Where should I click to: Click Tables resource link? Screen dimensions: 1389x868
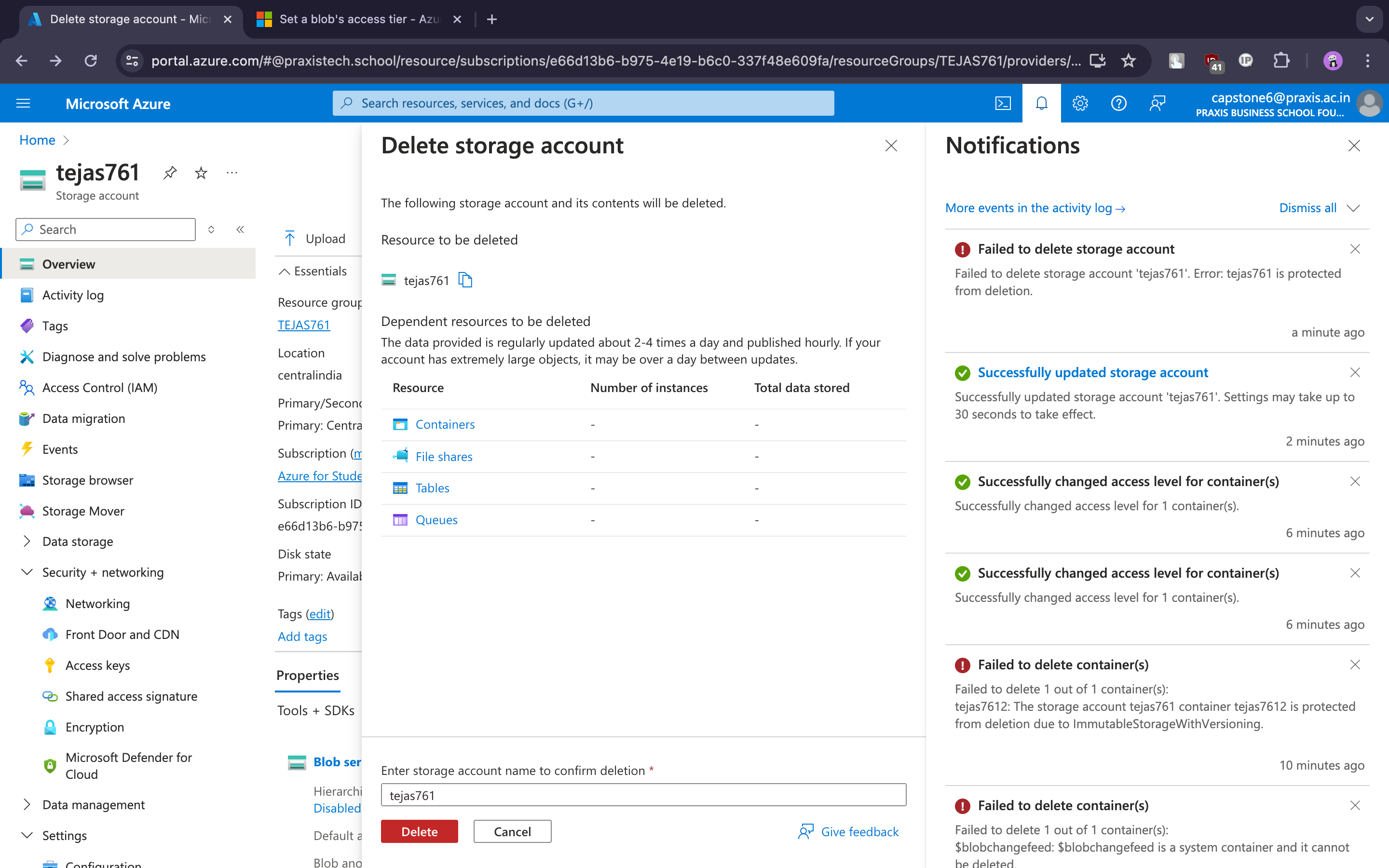click(432, 488)
